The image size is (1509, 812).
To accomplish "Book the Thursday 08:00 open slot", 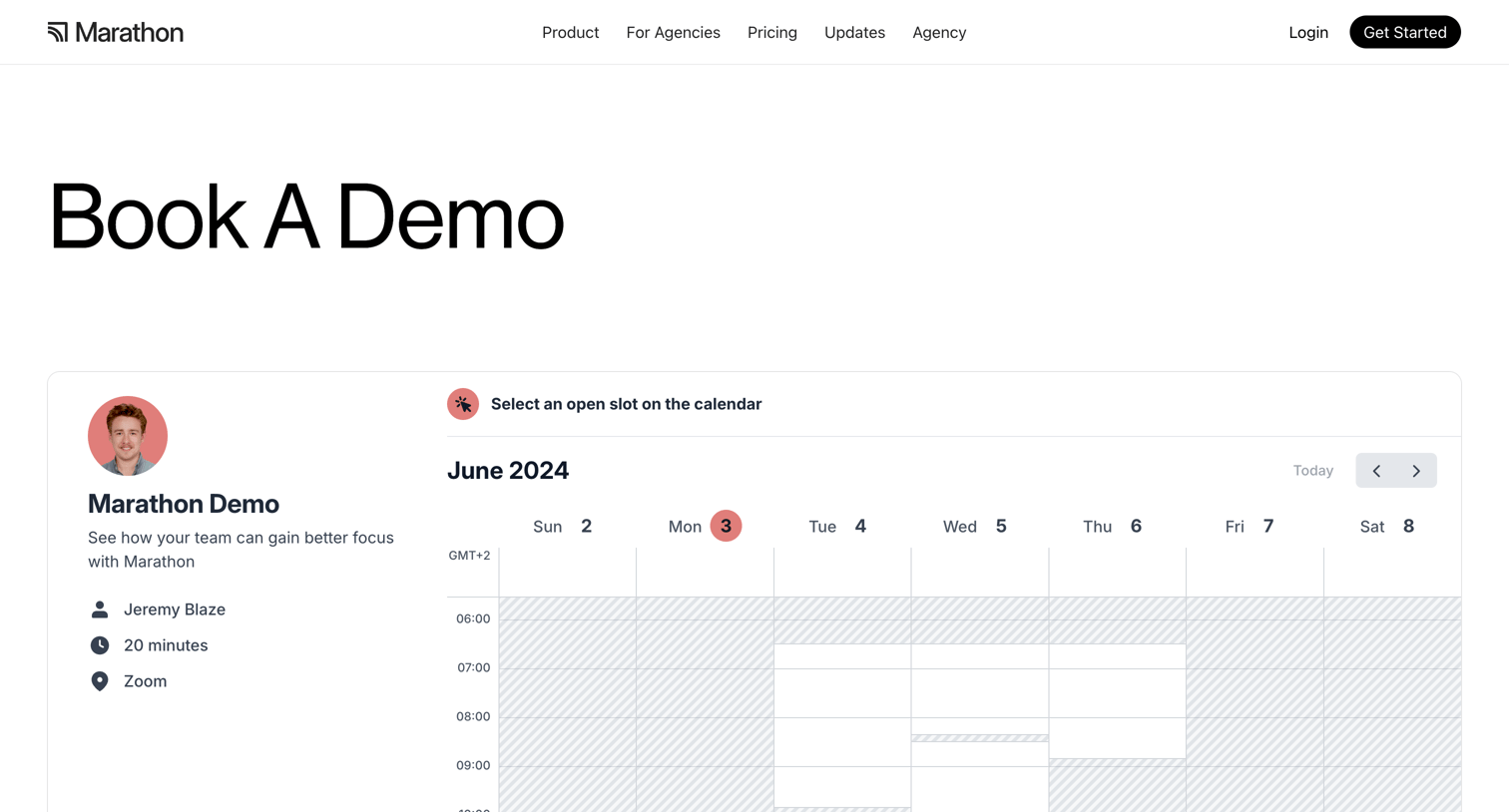I will click(x=1117, y=738).
